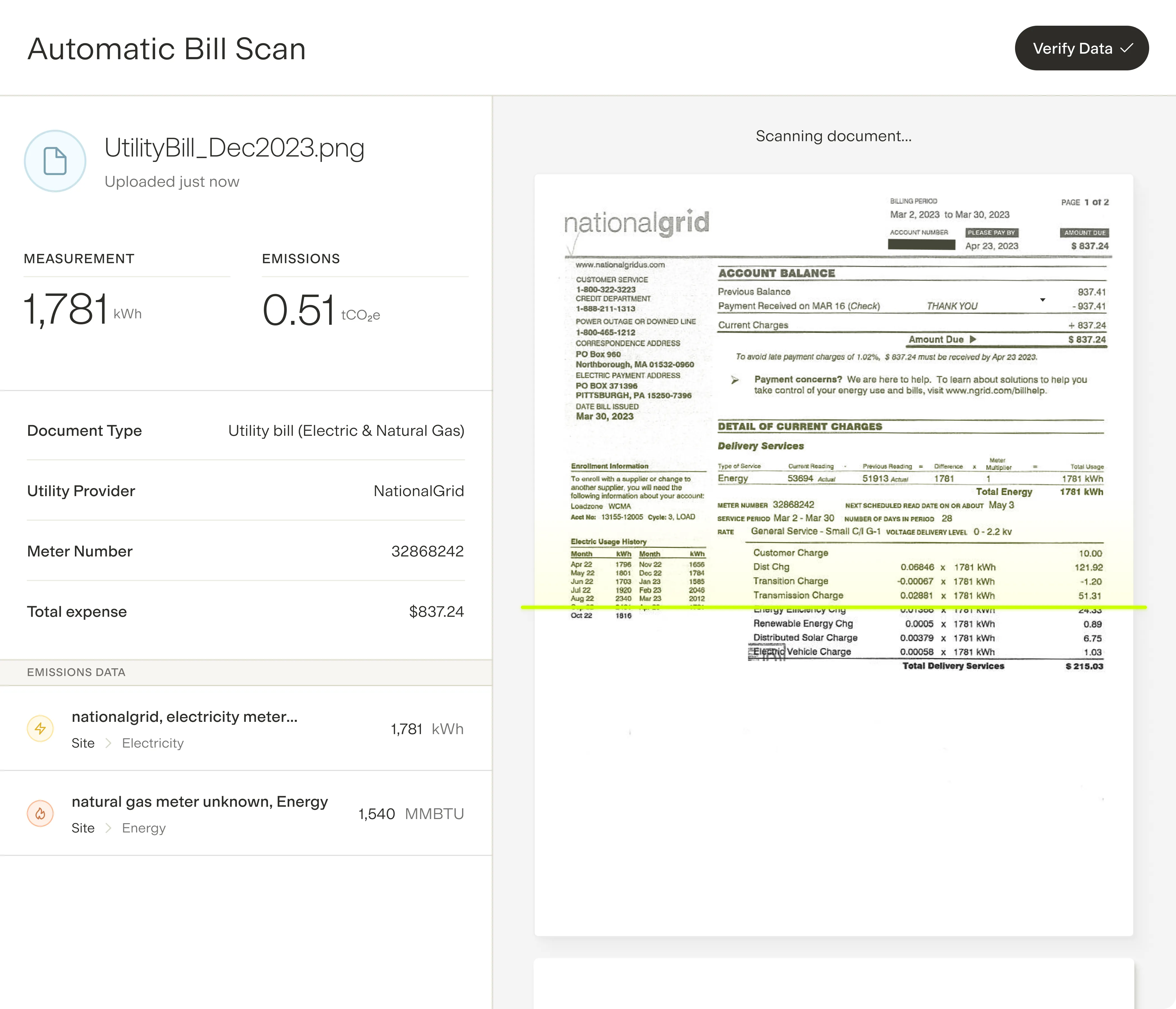Expand the Site chevron under Energy meter

tap(108, 828)
